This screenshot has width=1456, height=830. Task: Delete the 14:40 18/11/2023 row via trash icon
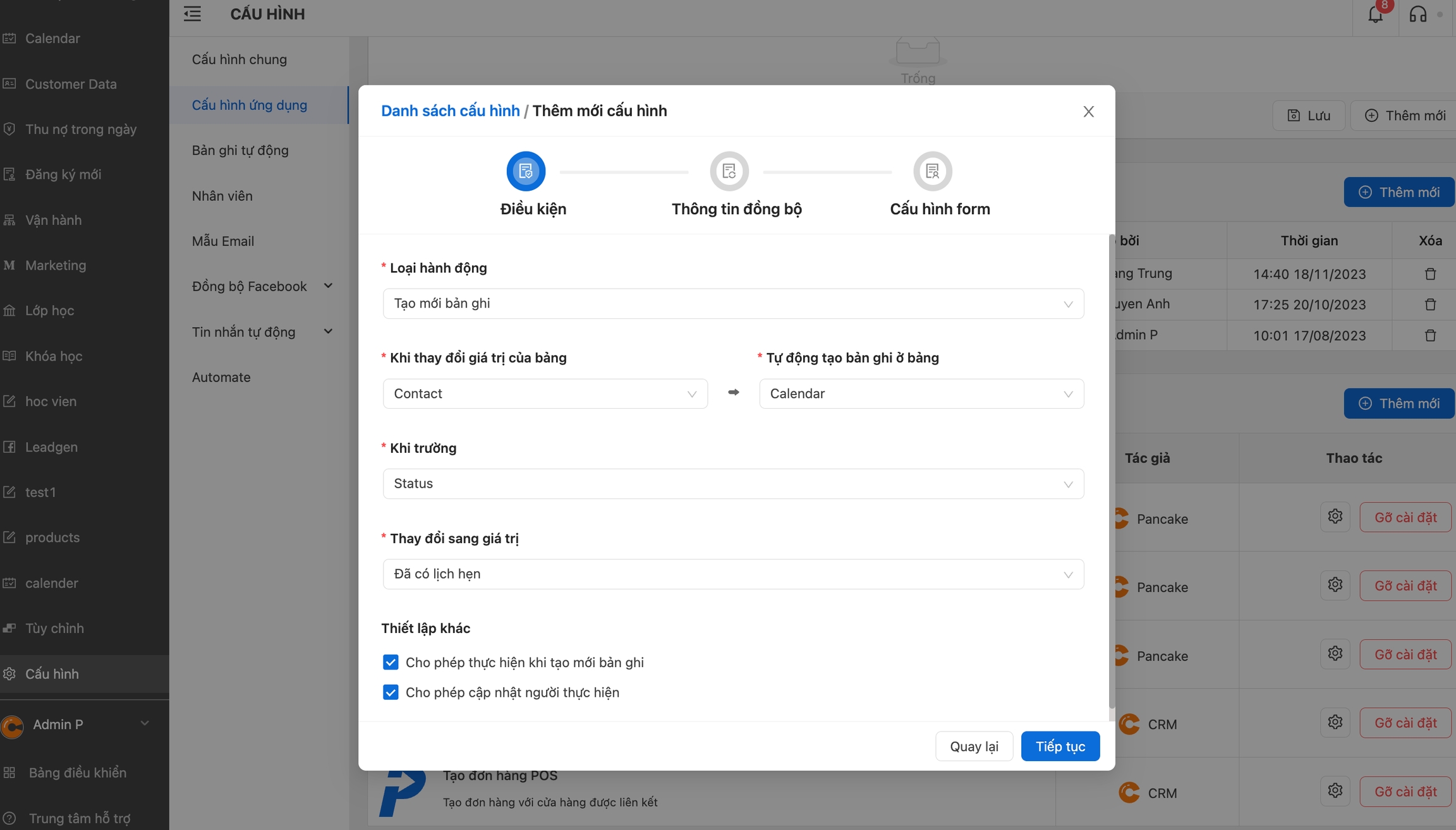tap(1430, 274)
